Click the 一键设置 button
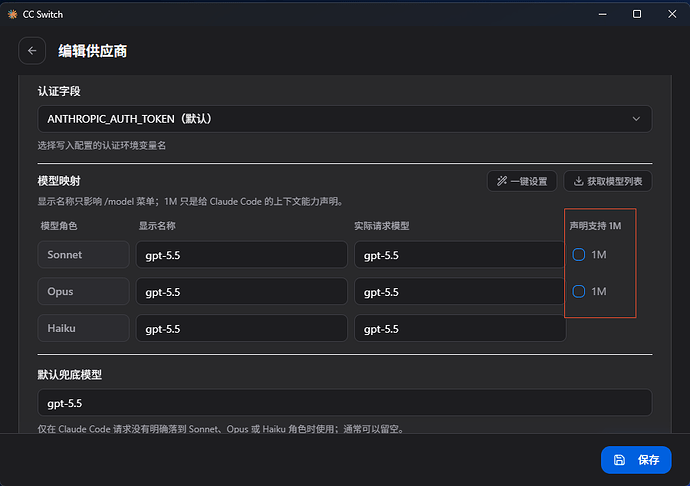Image resolution: width=690 pixels, height=486 pixels. [x=522, y=181]
